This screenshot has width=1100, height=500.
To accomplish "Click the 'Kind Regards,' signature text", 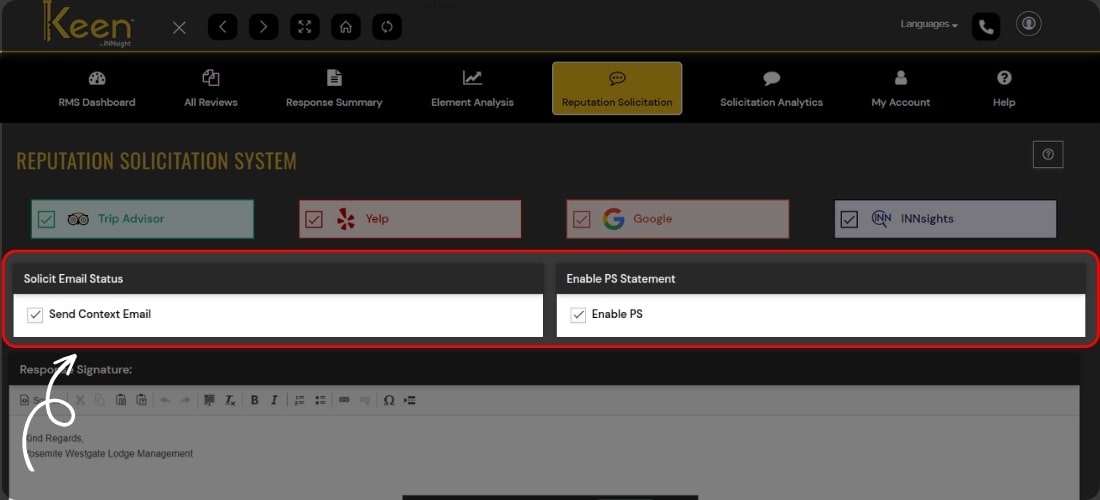I will [53, 438].
